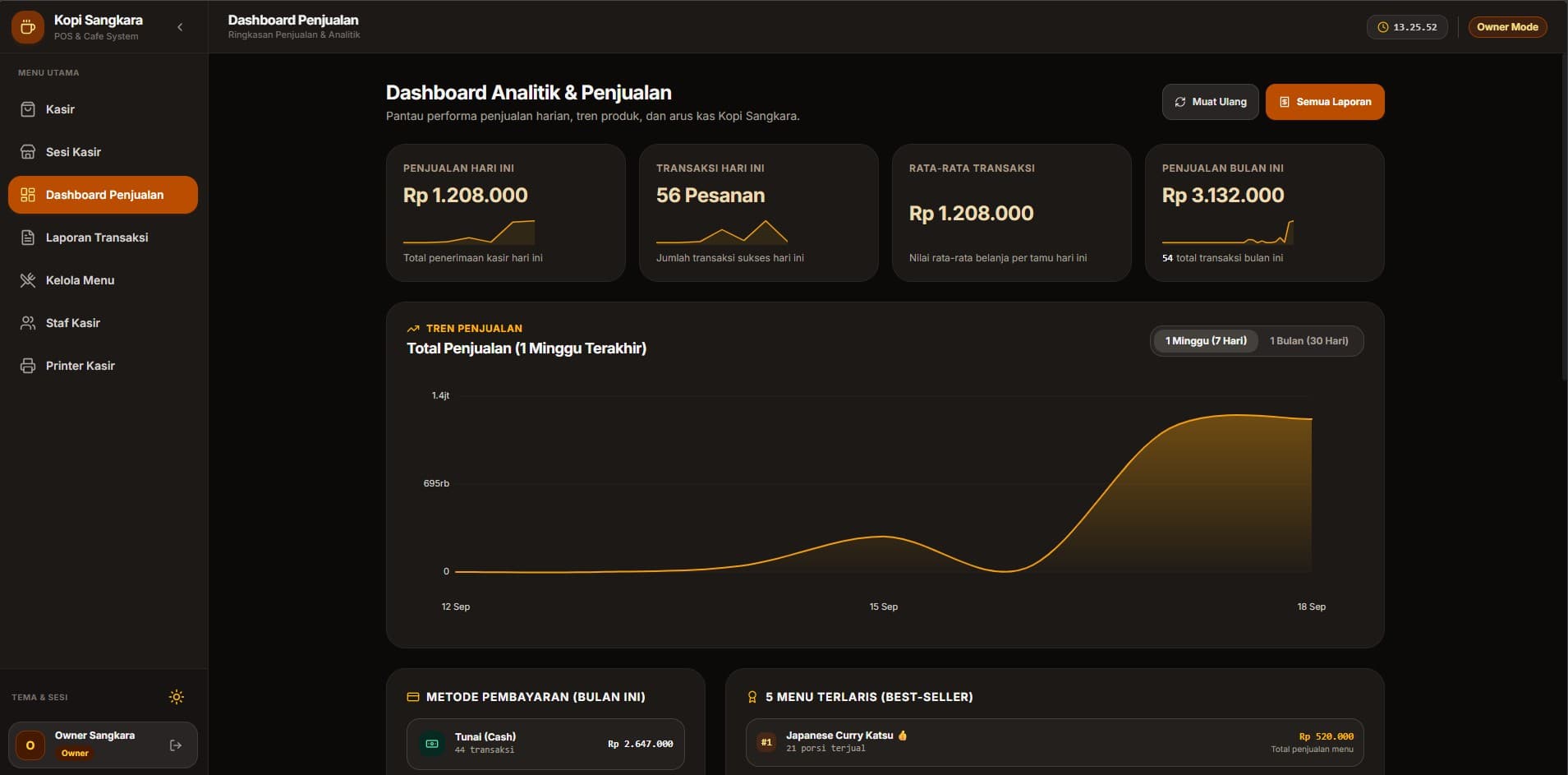
Task: Click the clock time display 13.25.52
Action: coord(1407,27)
